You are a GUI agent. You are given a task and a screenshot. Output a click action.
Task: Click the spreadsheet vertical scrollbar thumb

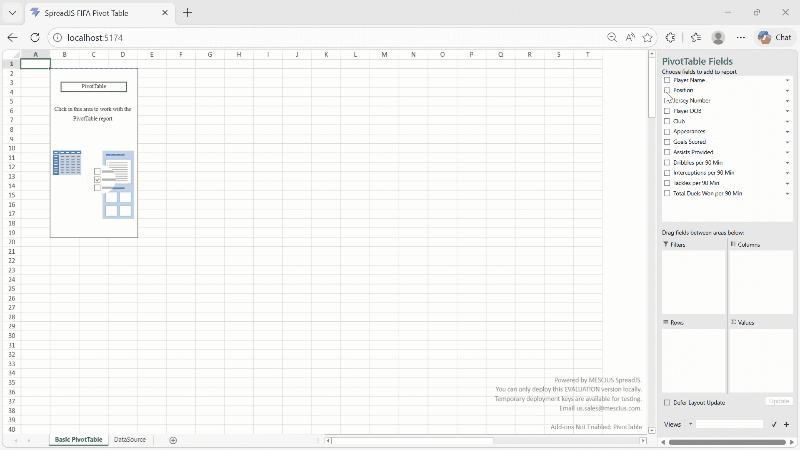pos(652,87)
